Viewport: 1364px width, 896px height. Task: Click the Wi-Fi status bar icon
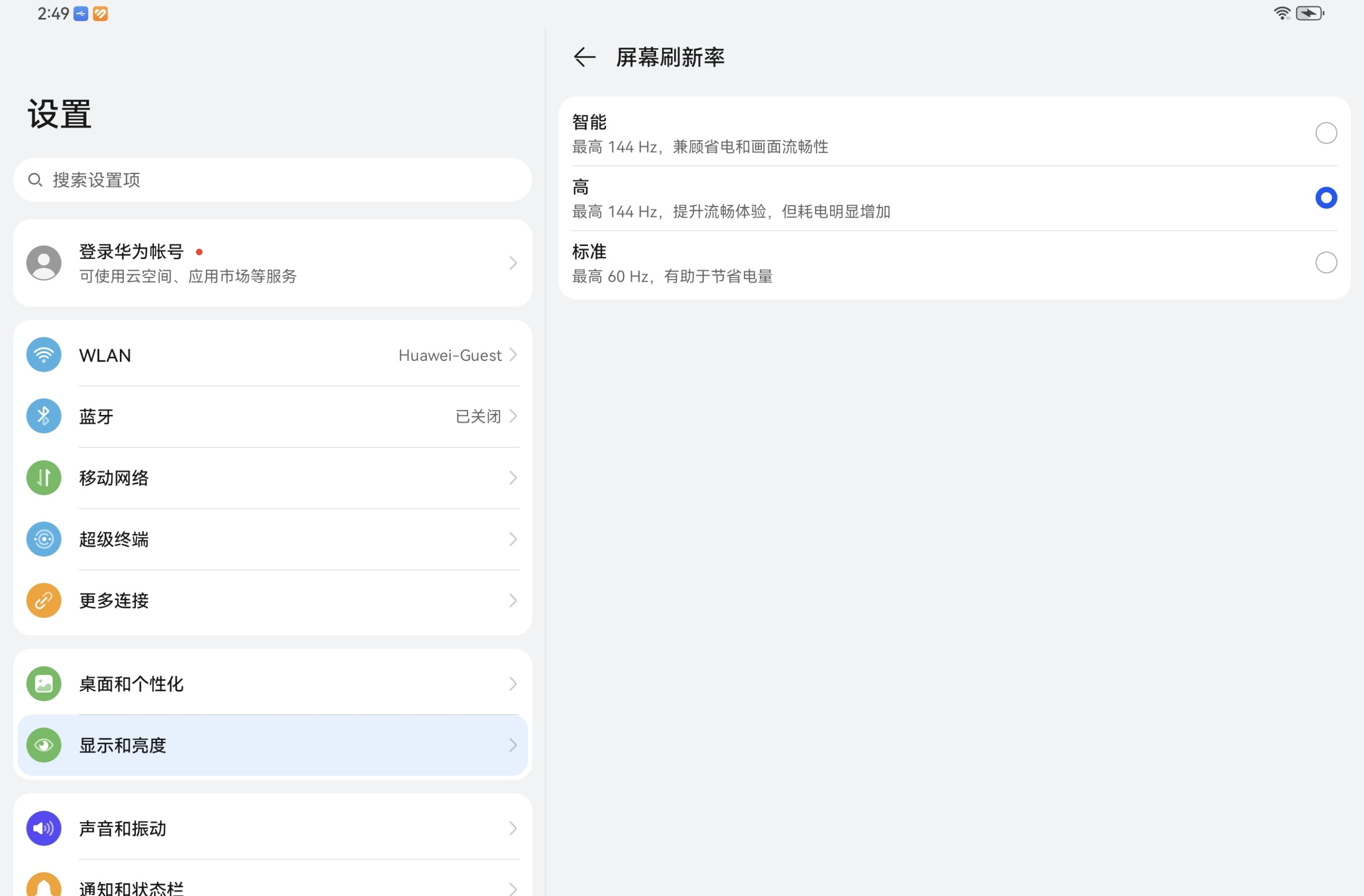point(1281,13)
